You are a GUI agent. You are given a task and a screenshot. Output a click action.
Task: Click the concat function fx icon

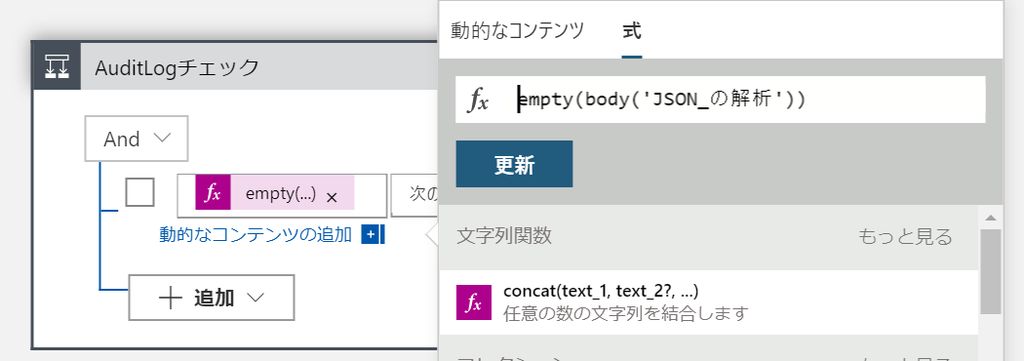coord(473,302)
